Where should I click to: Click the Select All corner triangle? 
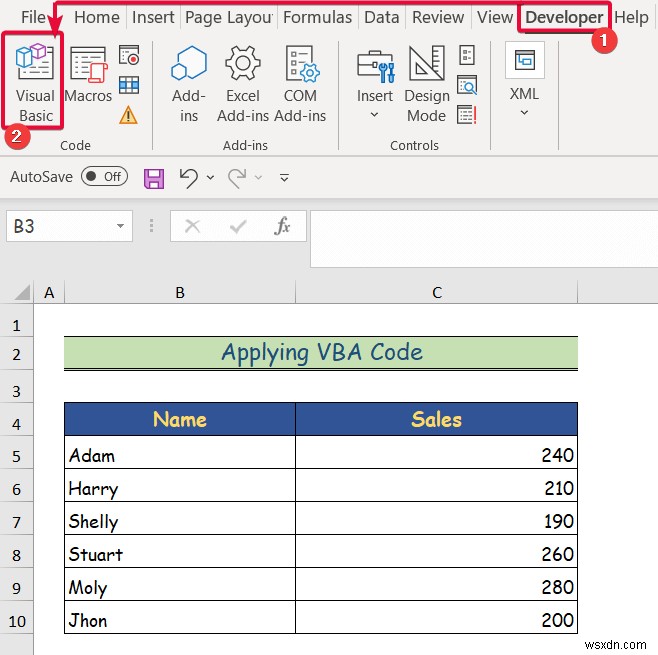(x=22, y=292)
